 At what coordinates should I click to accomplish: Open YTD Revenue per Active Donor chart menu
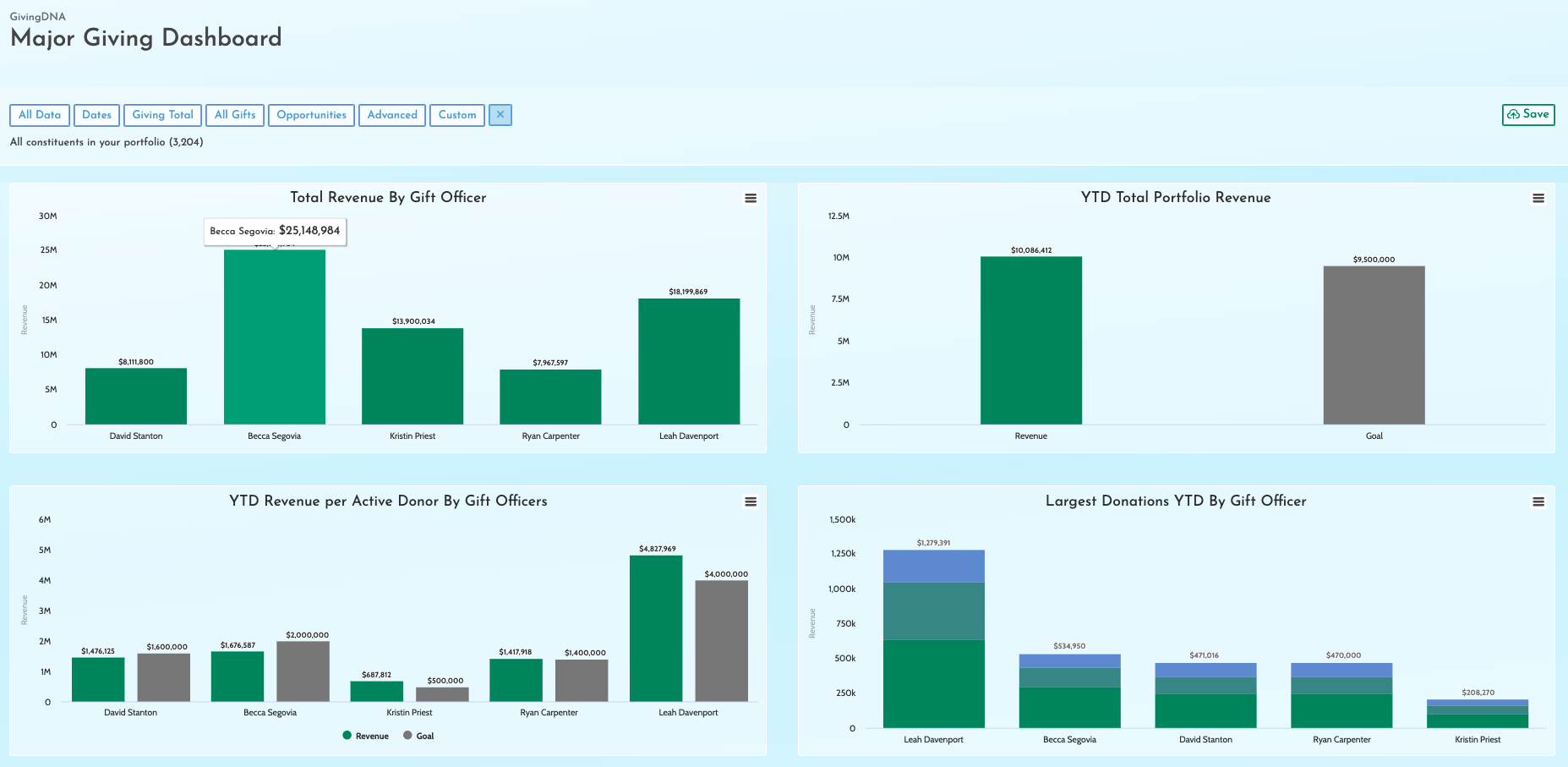tap(750, 501)
